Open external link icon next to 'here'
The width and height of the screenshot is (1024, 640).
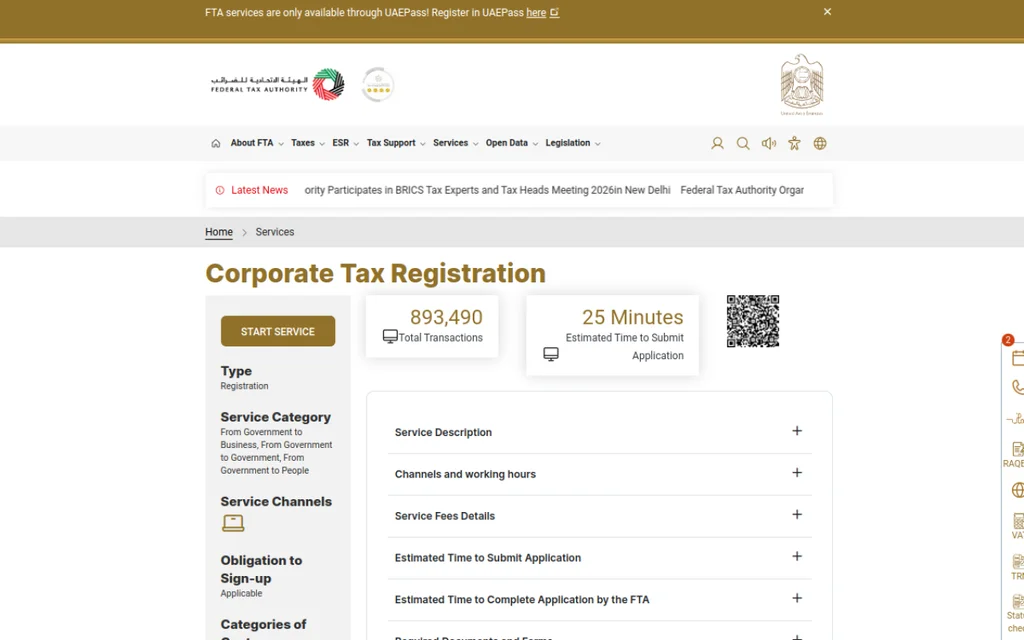coord(554,12)
